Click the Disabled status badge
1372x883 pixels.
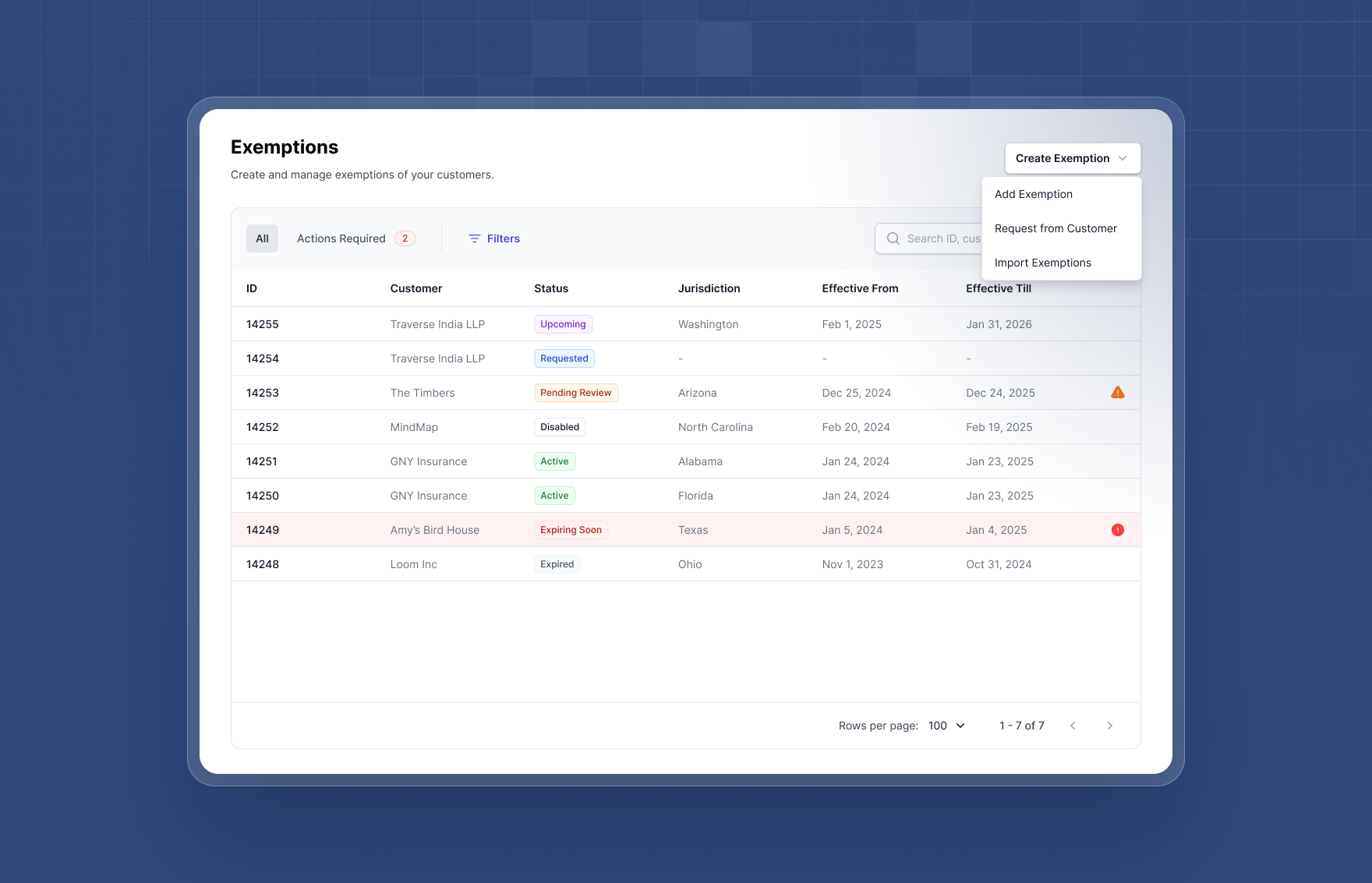tap(560, 427)
